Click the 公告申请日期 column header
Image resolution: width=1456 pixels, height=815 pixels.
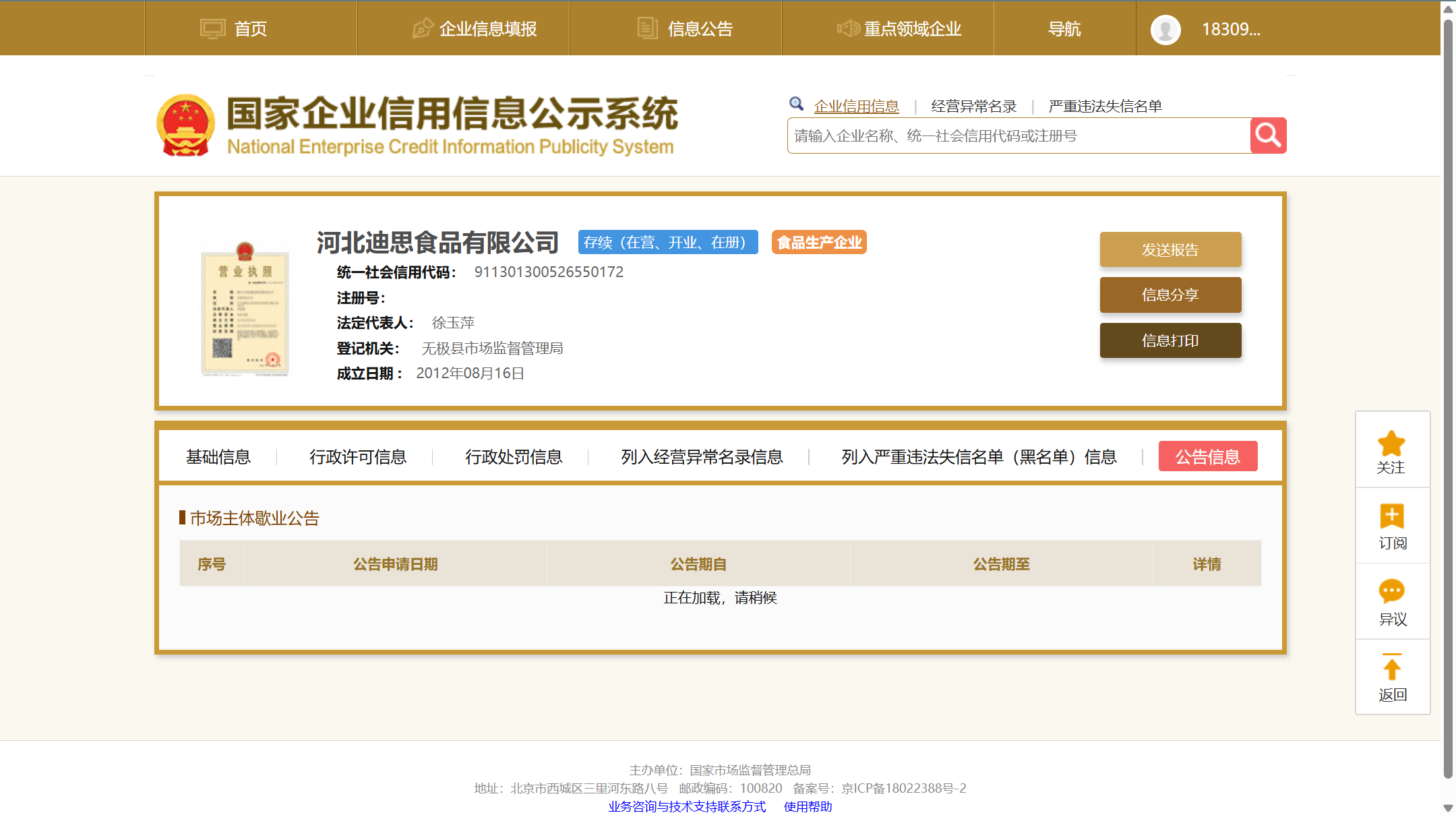coord(396,564)
